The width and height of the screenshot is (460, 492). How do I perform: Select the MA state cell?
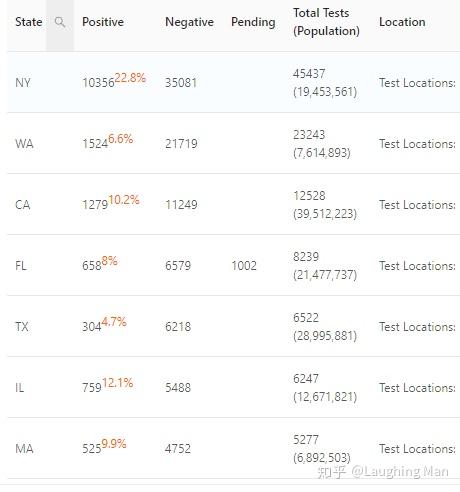click(x=24, y=449)
